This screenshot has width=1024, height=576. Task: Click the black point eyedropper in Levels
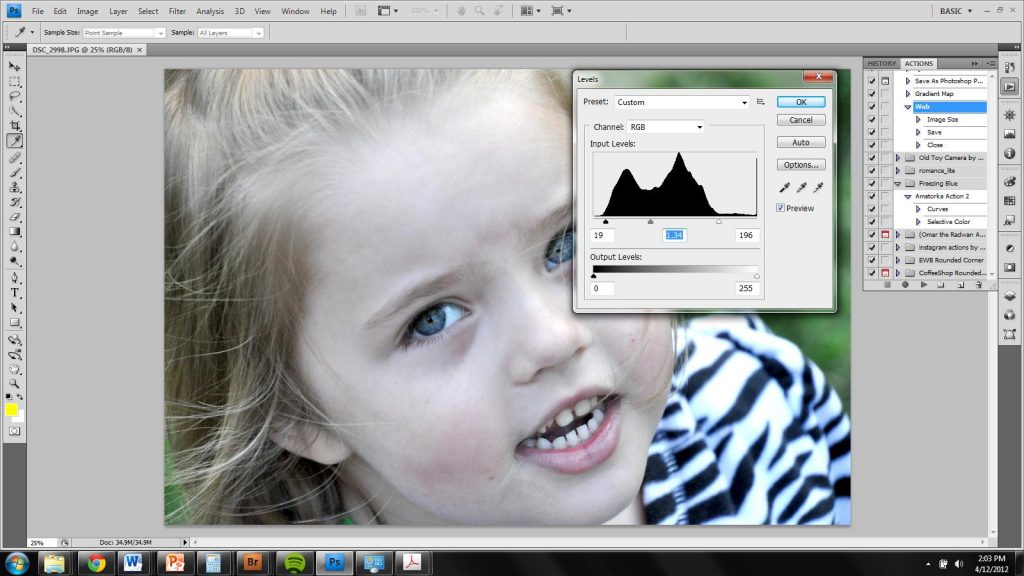(786, 187)
